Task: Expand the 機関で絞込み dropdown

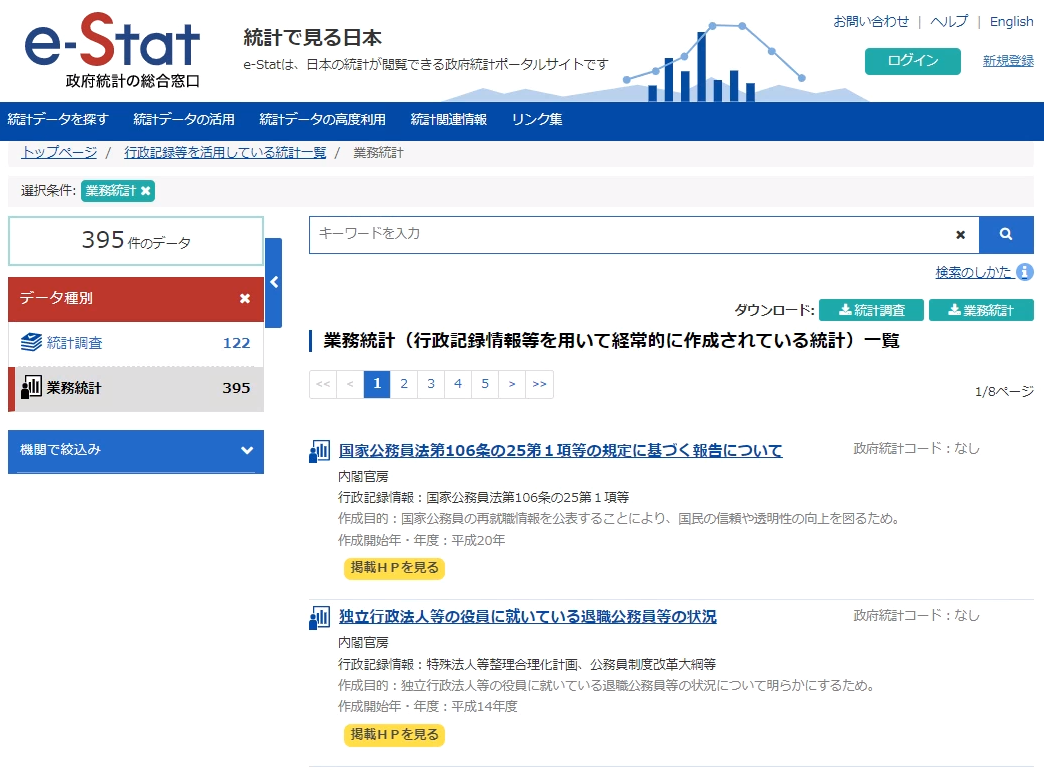Action: 136,451
